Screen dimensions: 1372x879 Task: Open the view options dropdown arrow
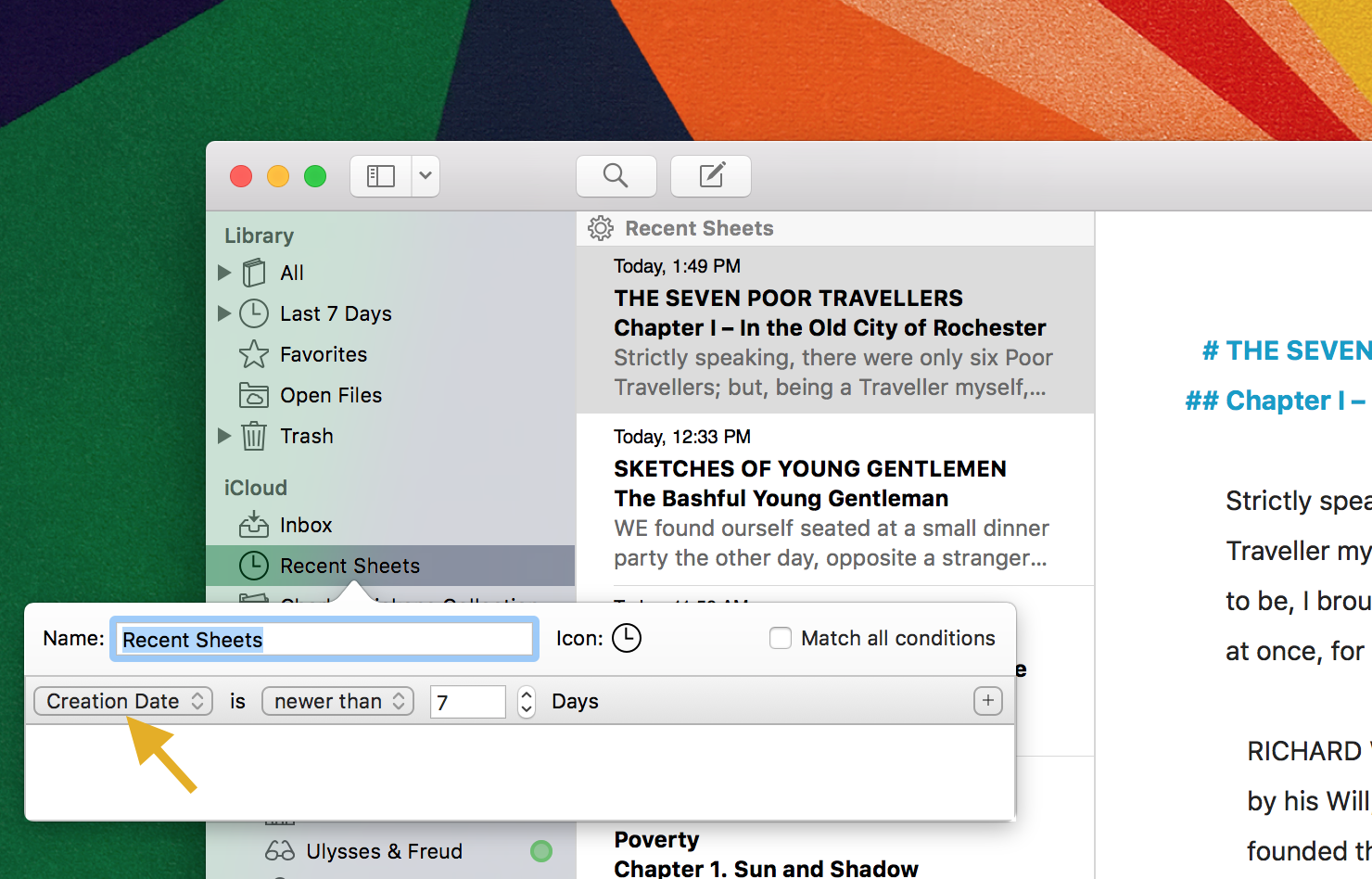[426, 176]
